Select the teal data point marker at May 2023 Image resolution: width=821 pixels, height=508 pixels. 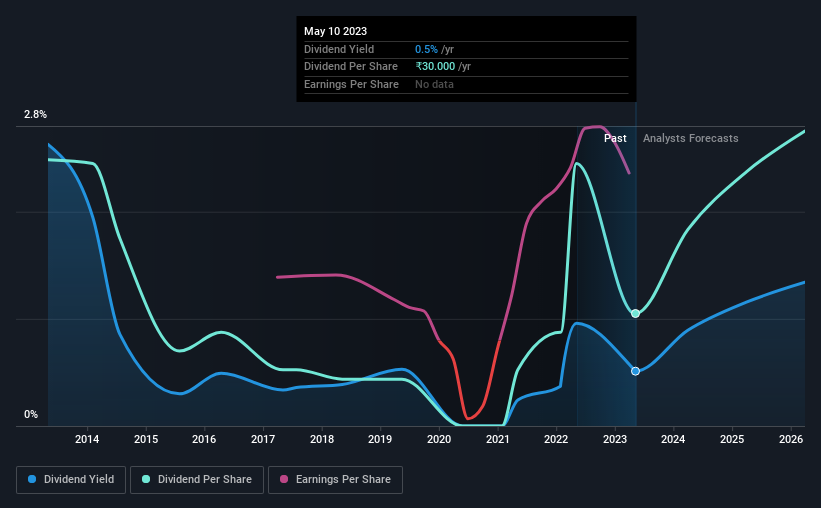click(x=635, y=314)
